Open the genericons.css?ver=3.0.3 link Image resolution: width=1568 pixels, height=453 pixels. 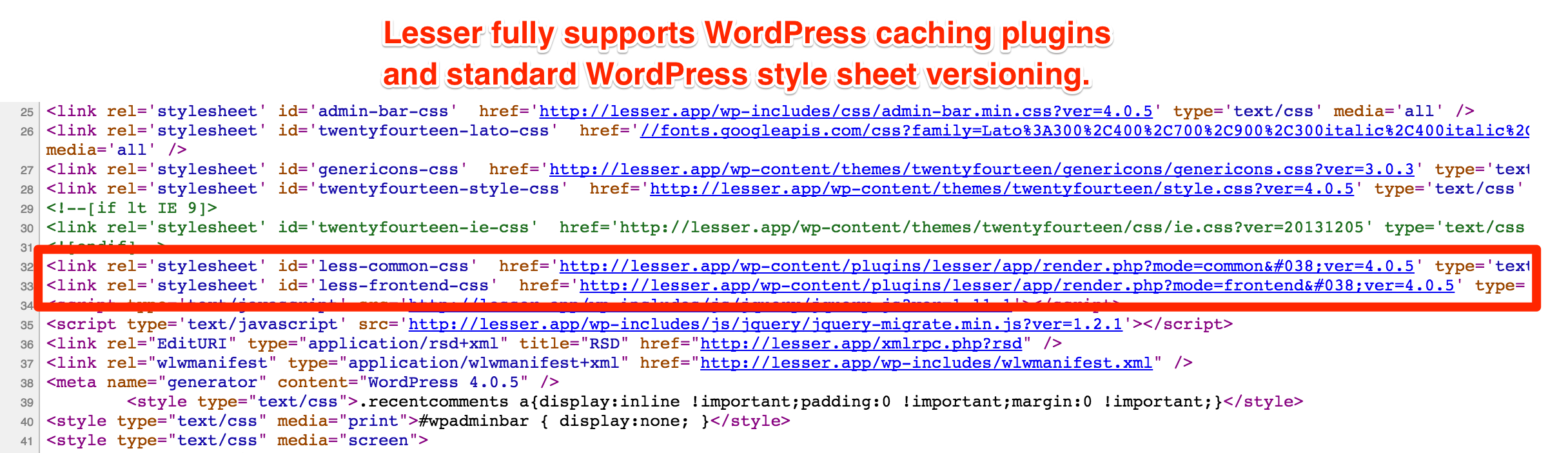pos(982,170)
